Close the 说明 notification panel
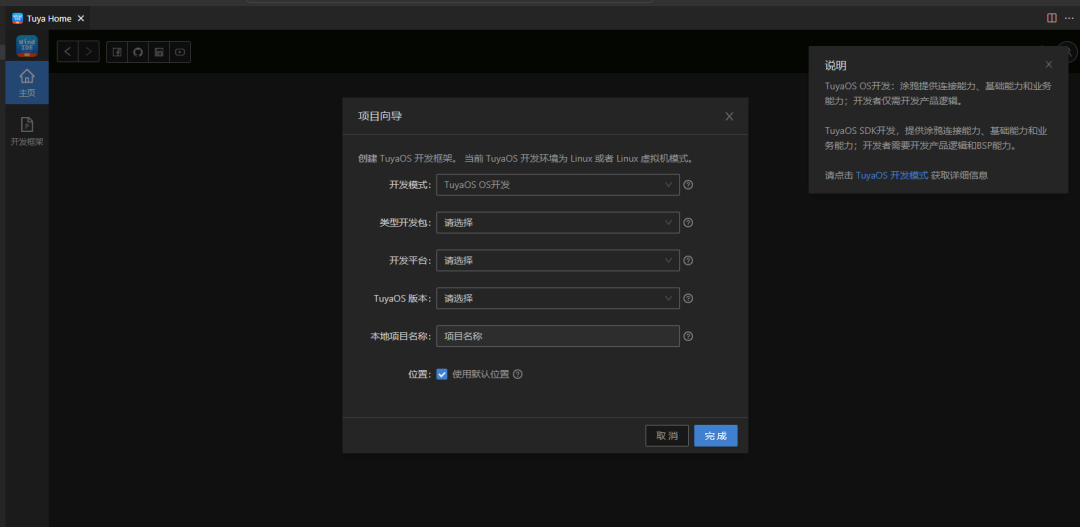1080x527 pixels. pyautogui.click(x=1049, y=65)
